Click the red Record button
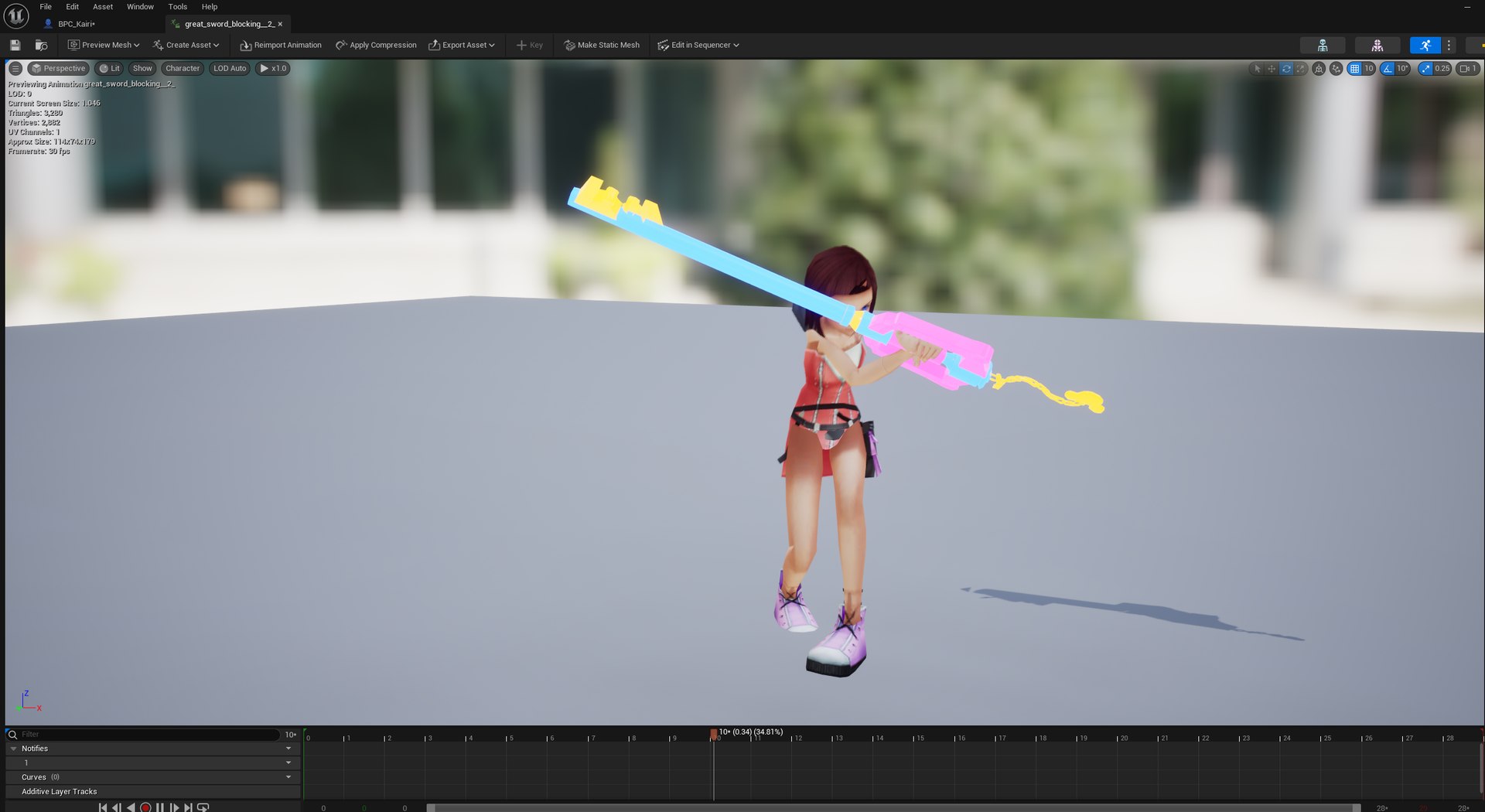The width and height of the screenshot is (1485, 812). pos(145,807)
